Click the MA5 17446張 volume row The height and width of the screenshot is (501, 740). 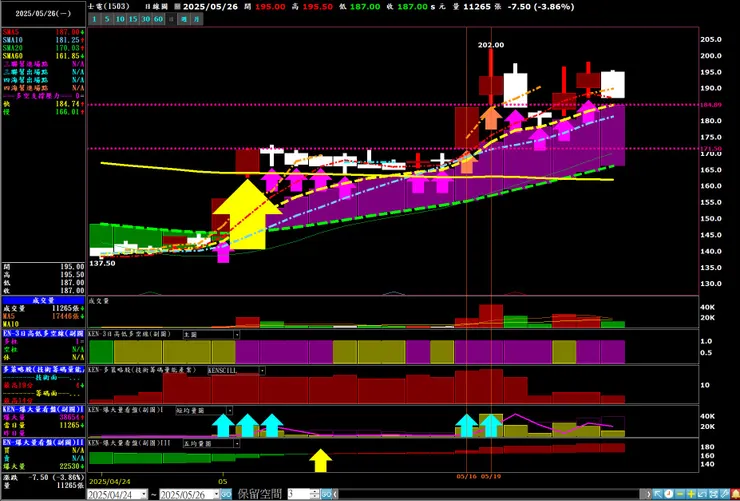[43, 316]
